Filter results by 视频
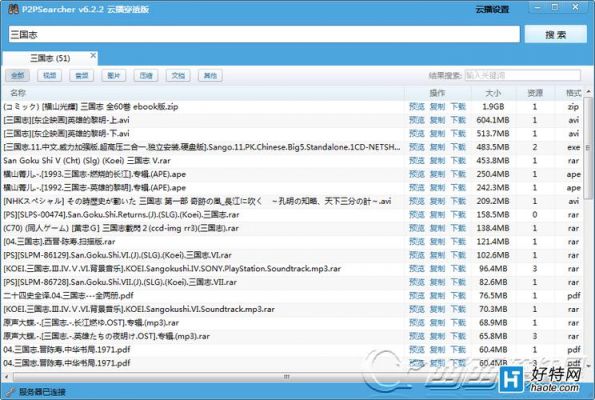The width and height of the screenshot is (595, 400). [50, 76]
